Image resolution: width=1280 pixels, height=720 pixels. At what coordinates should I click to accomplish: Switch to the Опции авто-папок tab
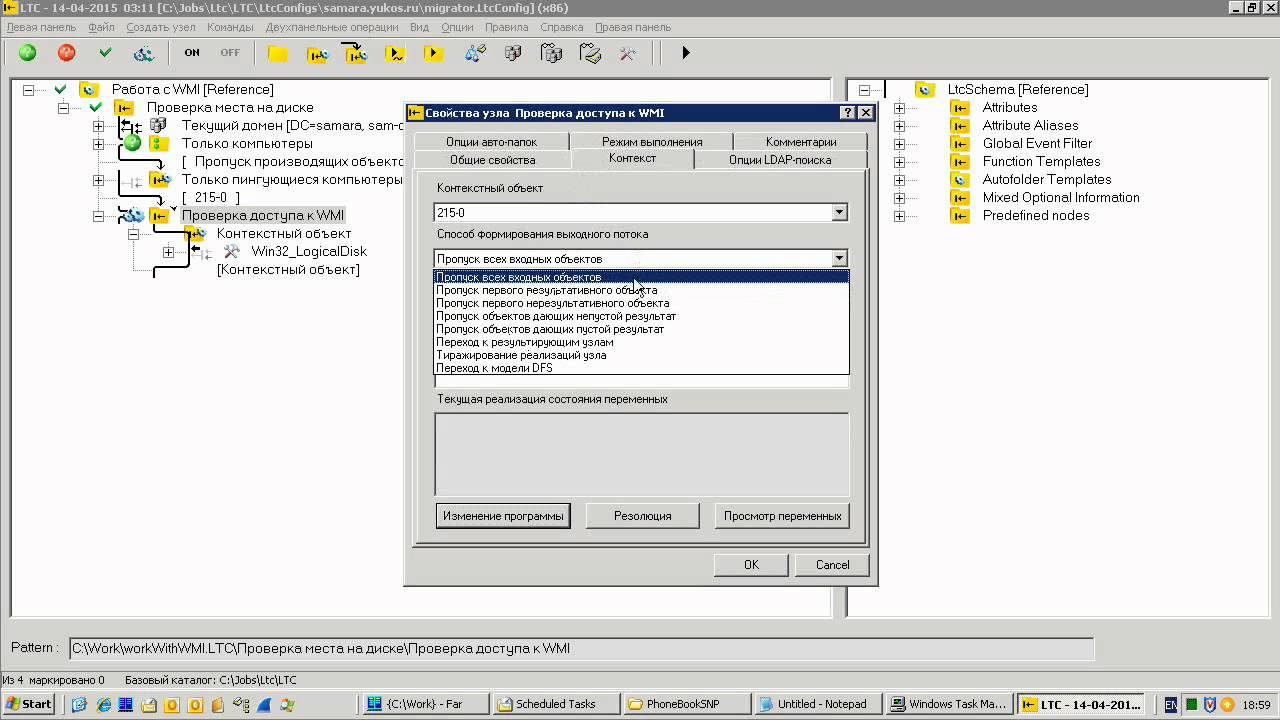click(x=491, y=142)
